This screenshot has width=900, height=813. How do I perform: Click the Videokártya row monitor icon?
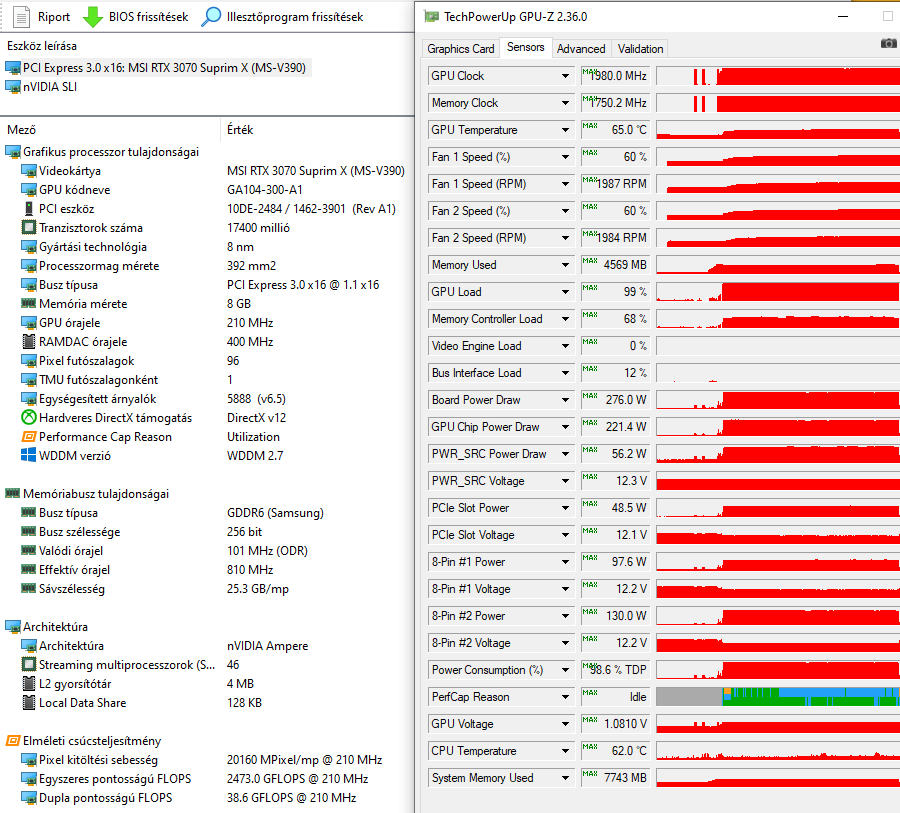pos(28,171)
